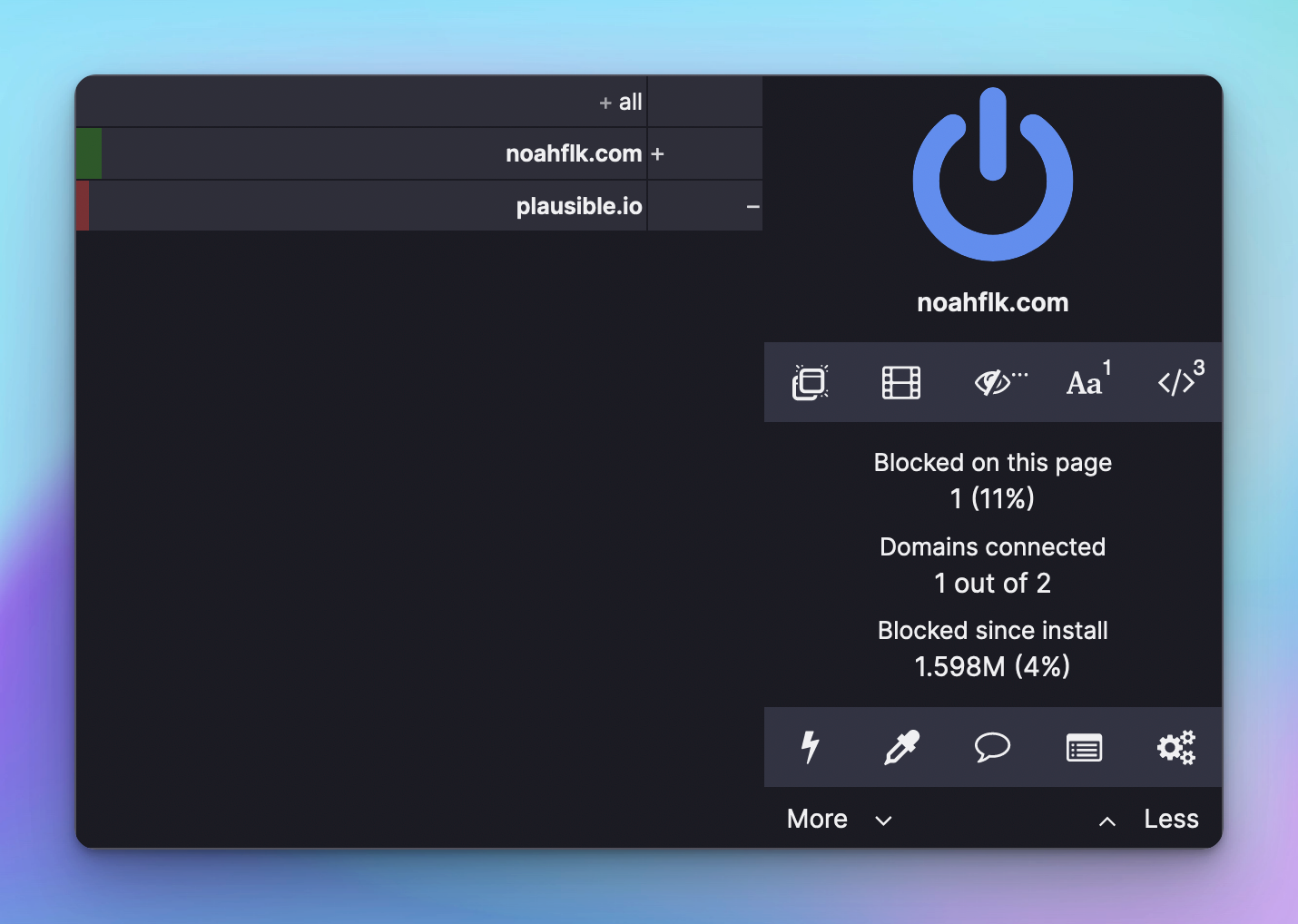Image resolution: width=1298 pixels, height=924 pixels.
Task: Report an issue using the chat icon
Action: point(992,748)
